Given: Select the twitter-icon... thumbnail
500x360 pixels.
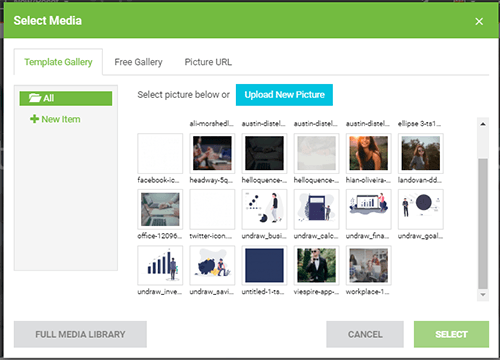Looking at the screenshot, I should click(212, 209).
